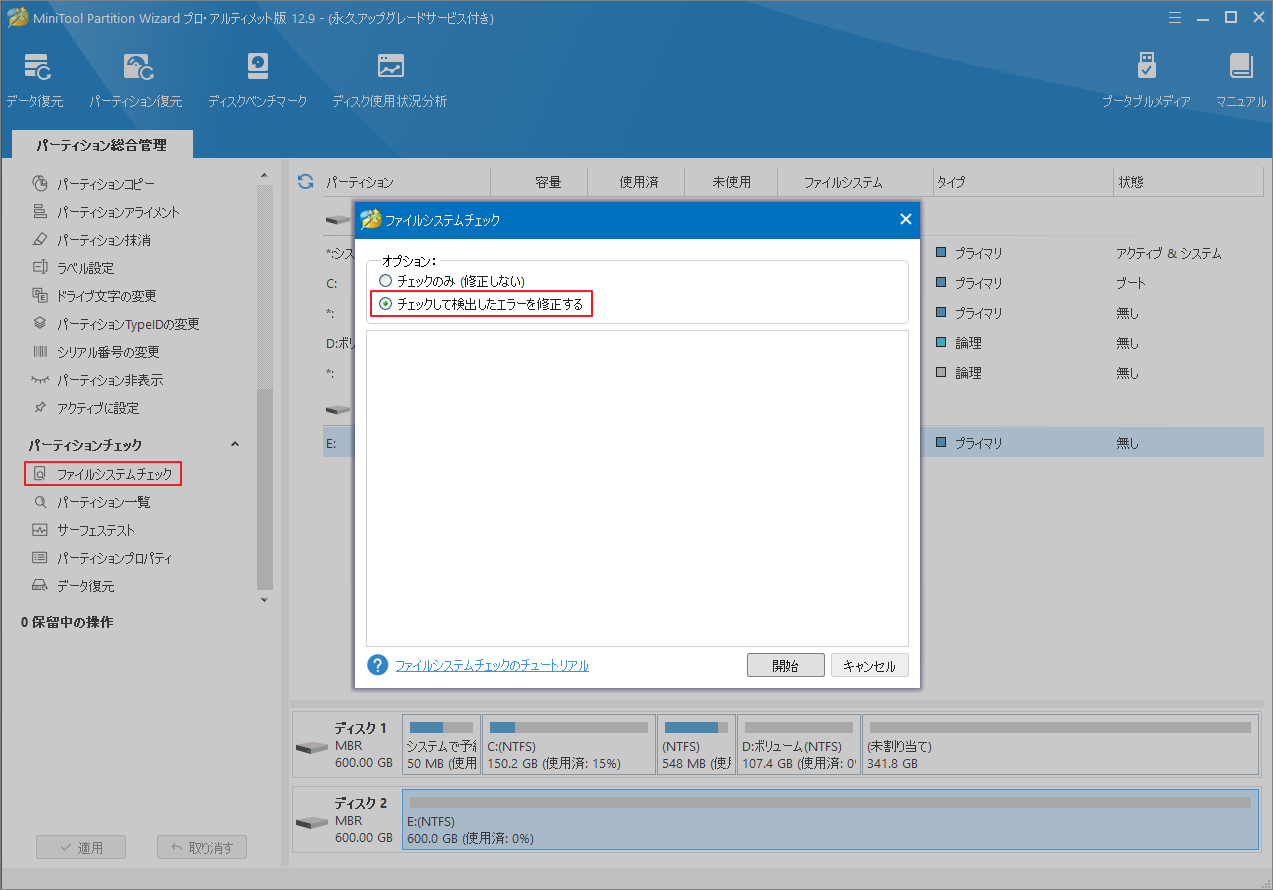
Task: Select the C:(NTFS) block in disk map
Action: [x=568, y=745]
